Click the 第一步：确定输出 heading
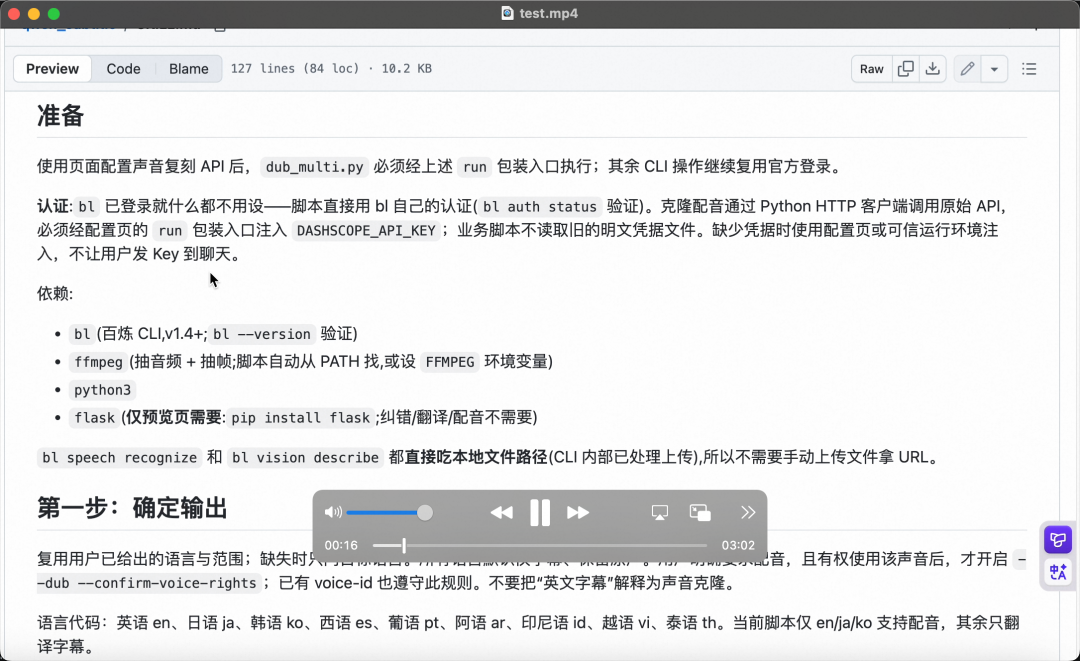Screen dimensions: 1080x661 pyautogui.click(x=132, y=508)
